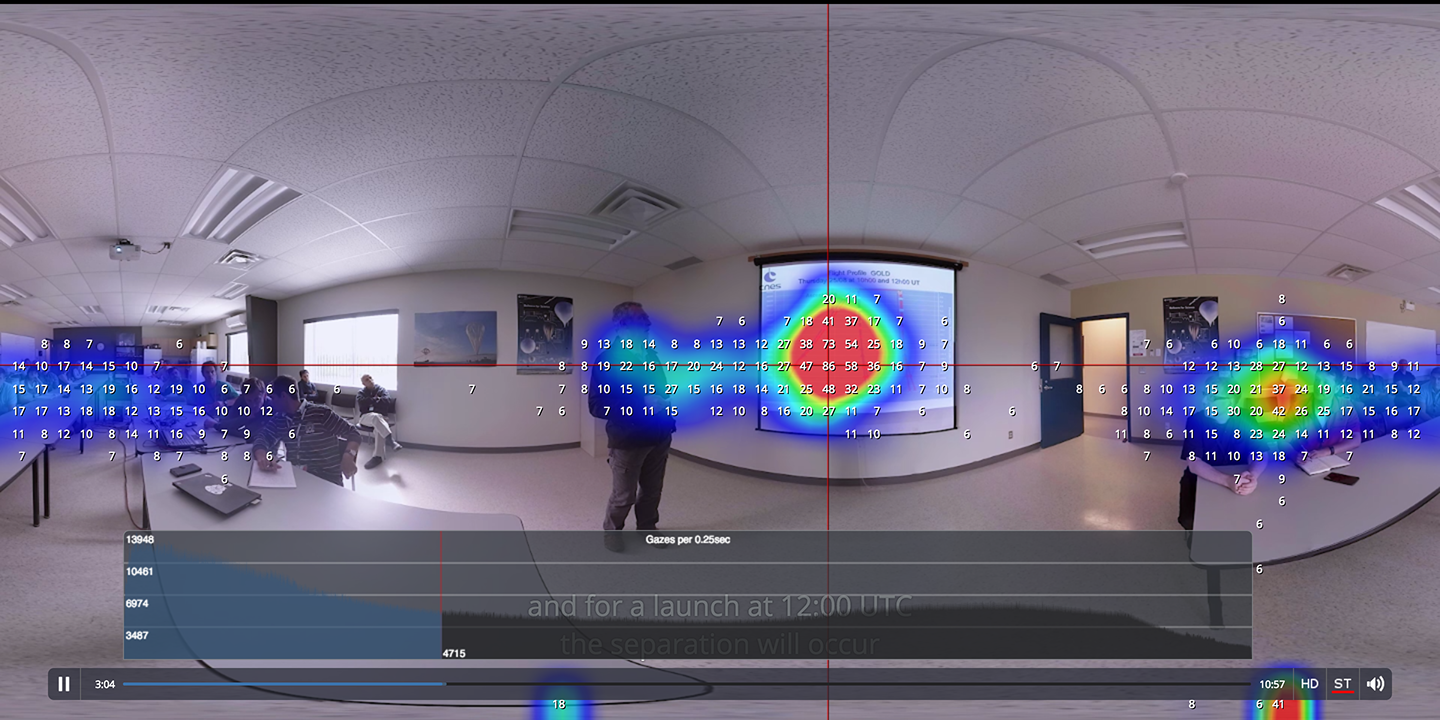Mute the video with the speaker icon
This screenshot has height=720, width=1440.
tap(1375, 684)
